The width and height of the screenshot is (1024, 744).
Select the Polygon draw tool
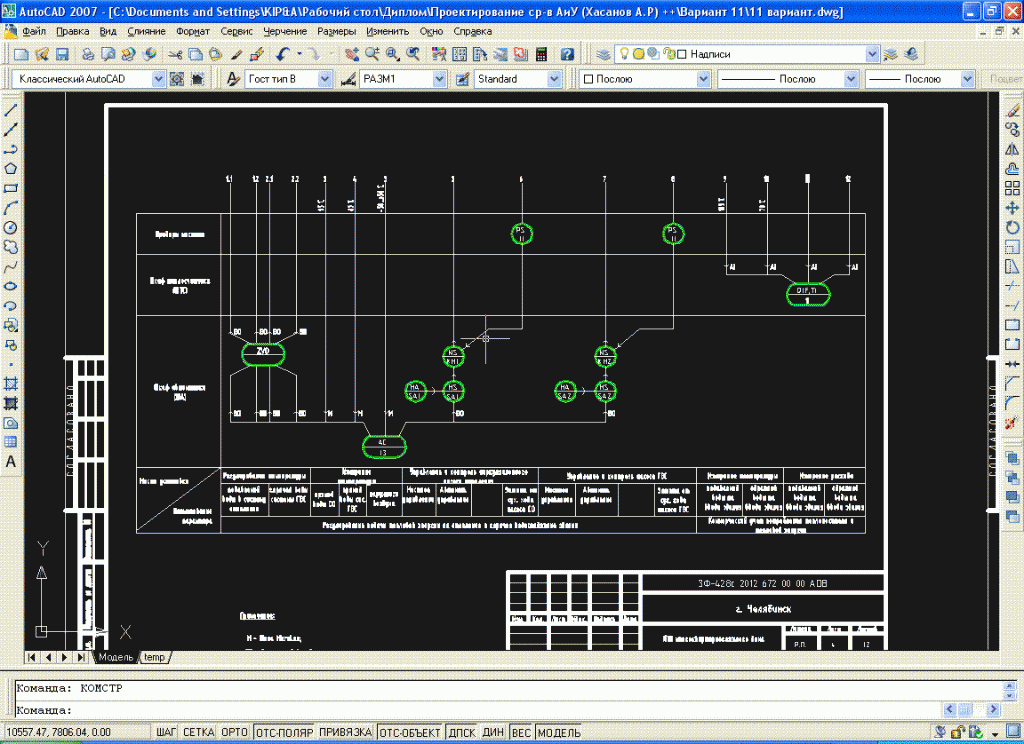pyautogui.click(x=10, y=169)
